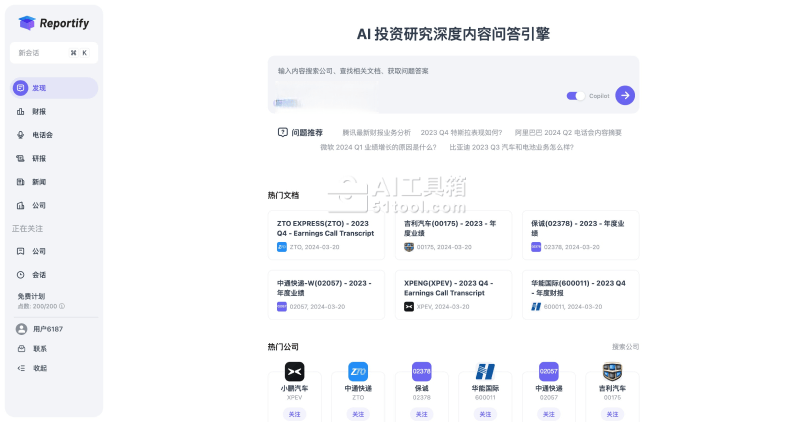Open 电话会 microphone item in sidebar

(42, 135)
